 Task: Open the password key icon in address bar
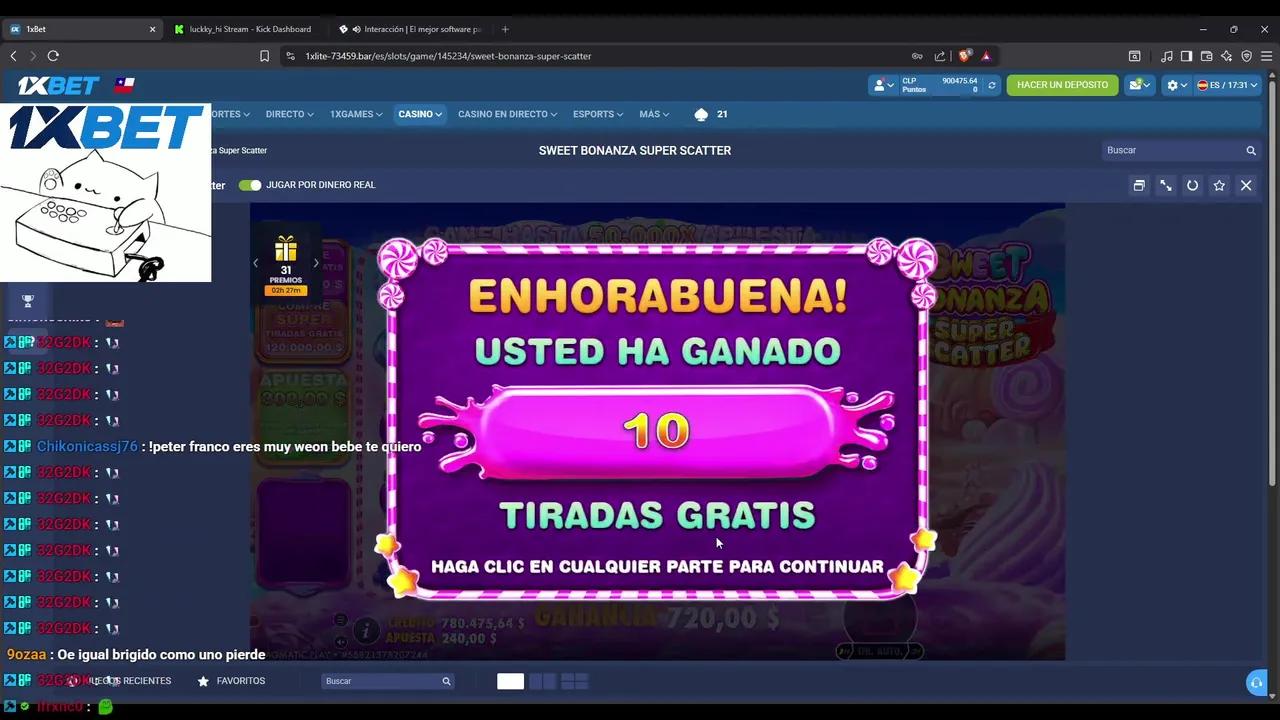[x=917, y=56]
